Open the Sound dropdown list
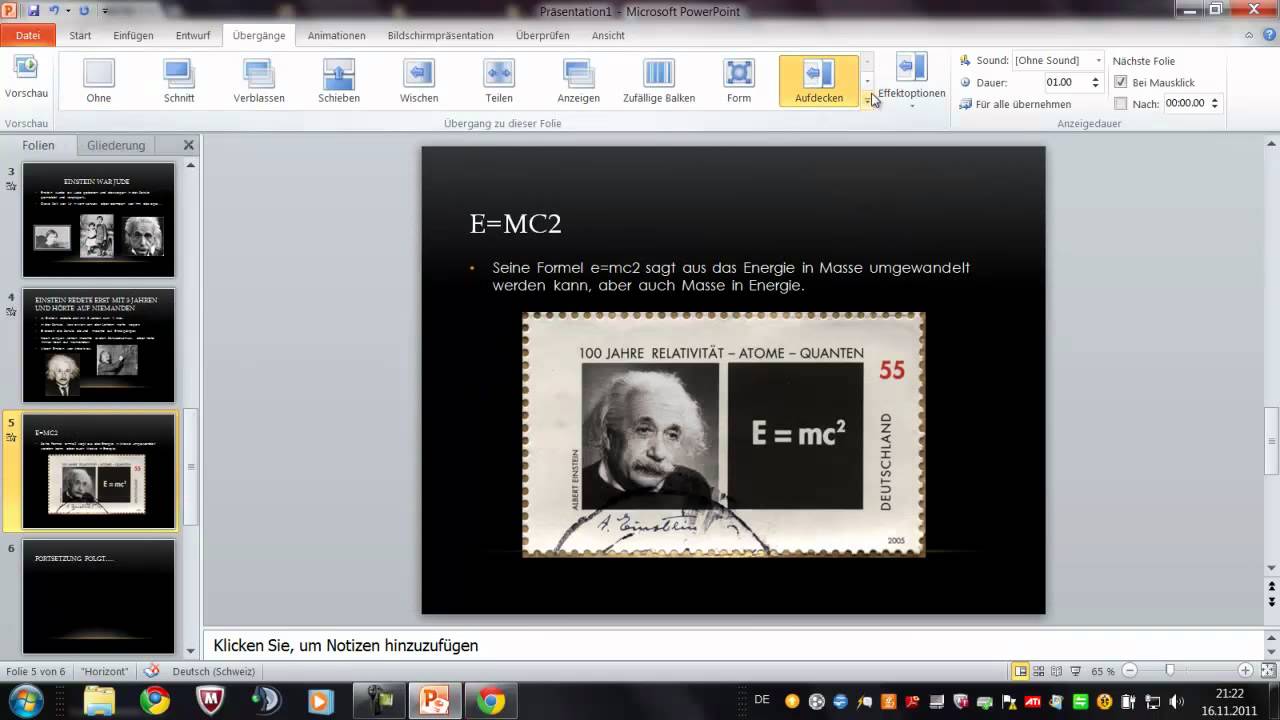Image resolution: width=1280 pixels, height=720 pixels. click(1098, 60)
